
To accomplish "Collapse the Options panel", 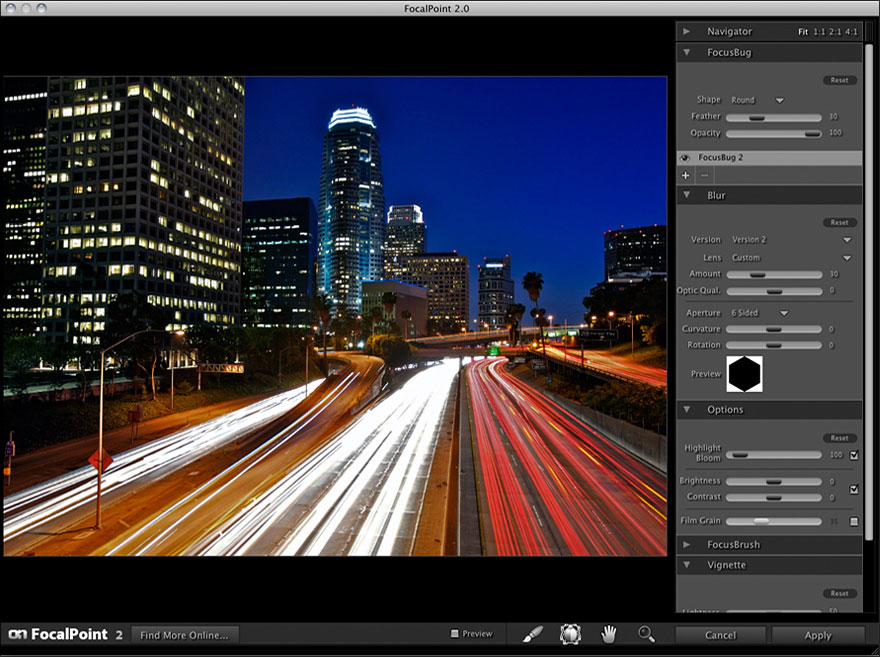I will [x=686, y=410].
